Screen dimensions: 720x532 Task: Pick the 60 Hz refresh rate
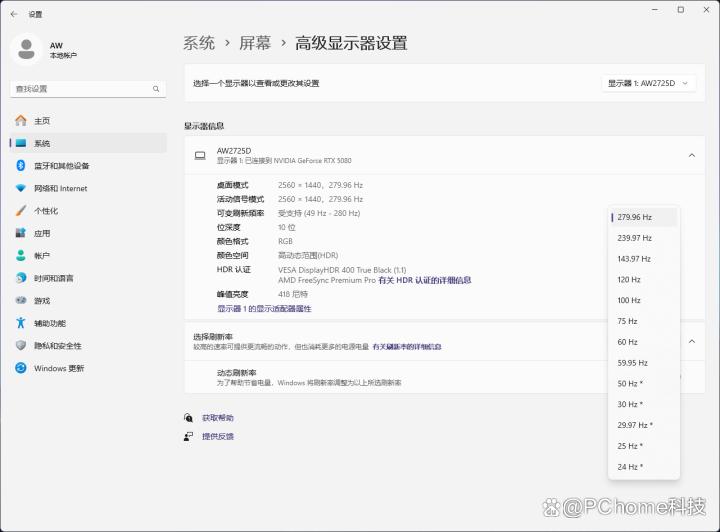click(627, 342)
